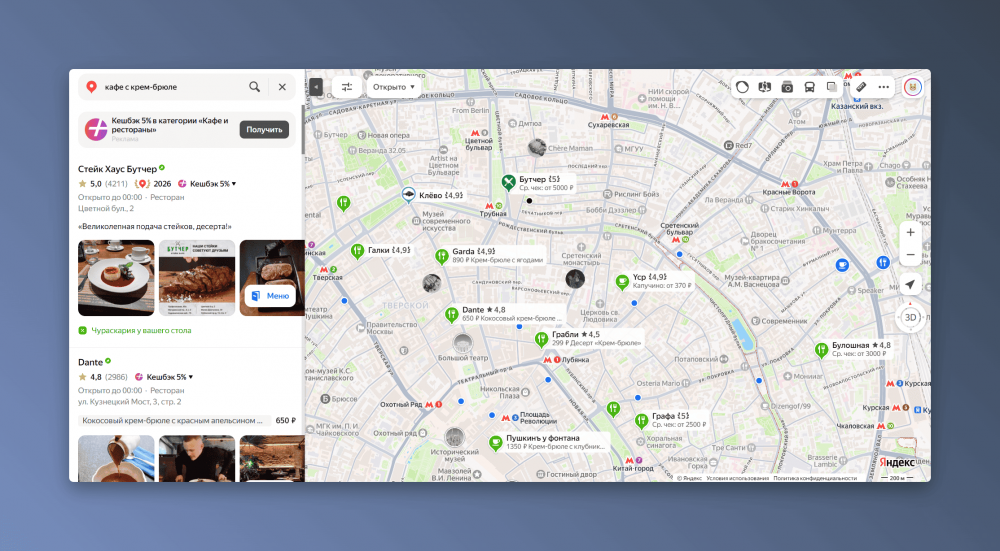This screenshot has height=551, width=1000.
Task: Open the Бутчер steak promo photo
Action: (197, 277)
